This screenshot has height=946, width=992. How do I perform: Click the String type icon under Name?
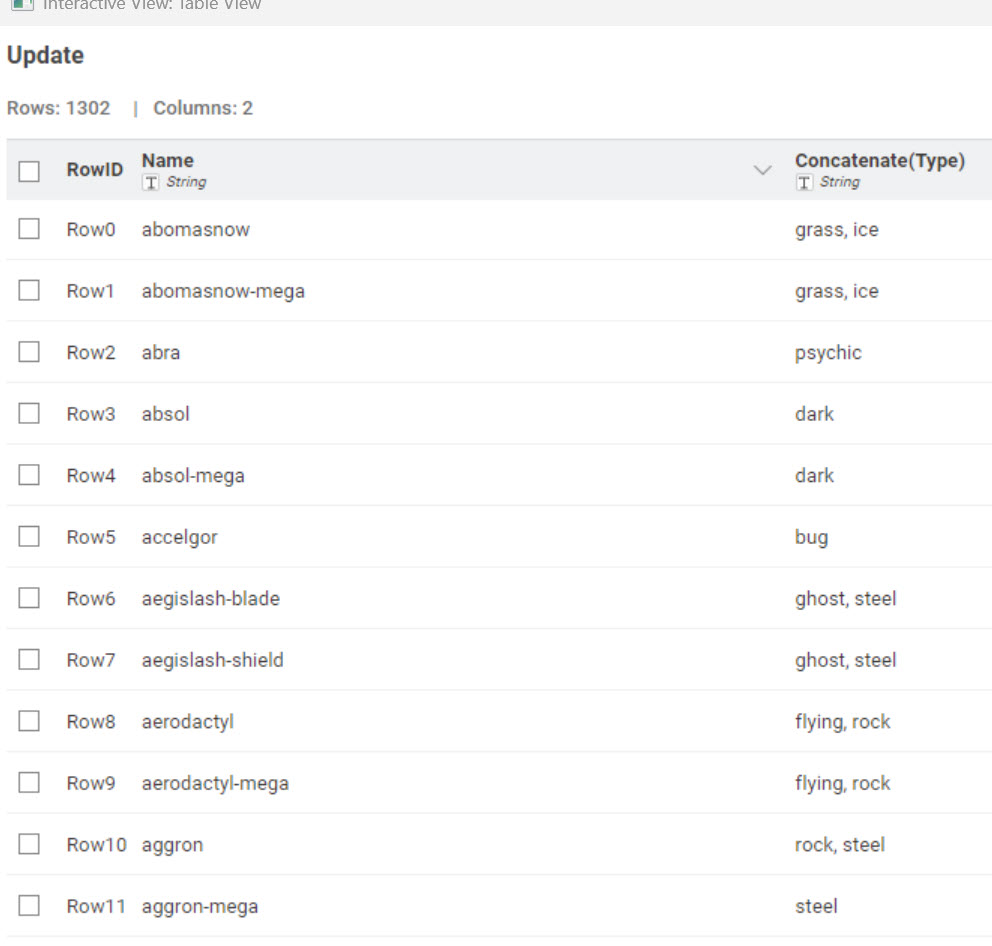click(151, 182)
